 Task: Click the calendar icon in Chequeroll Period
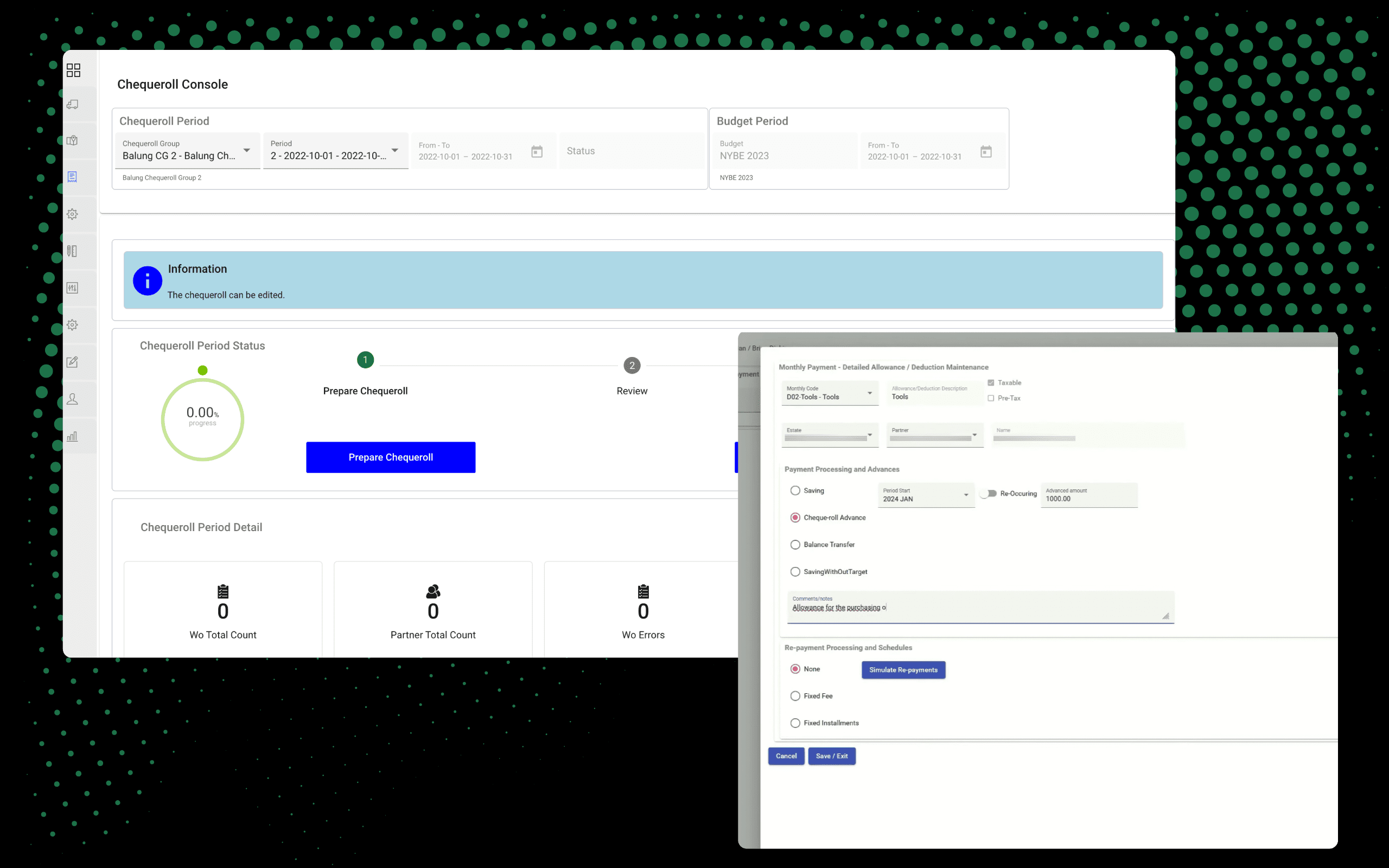[x=537, y=151]
